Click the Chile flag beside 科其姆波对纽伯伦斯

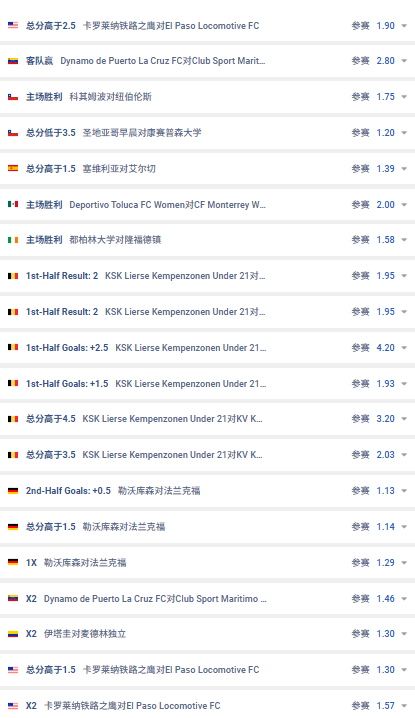point(13,97)
